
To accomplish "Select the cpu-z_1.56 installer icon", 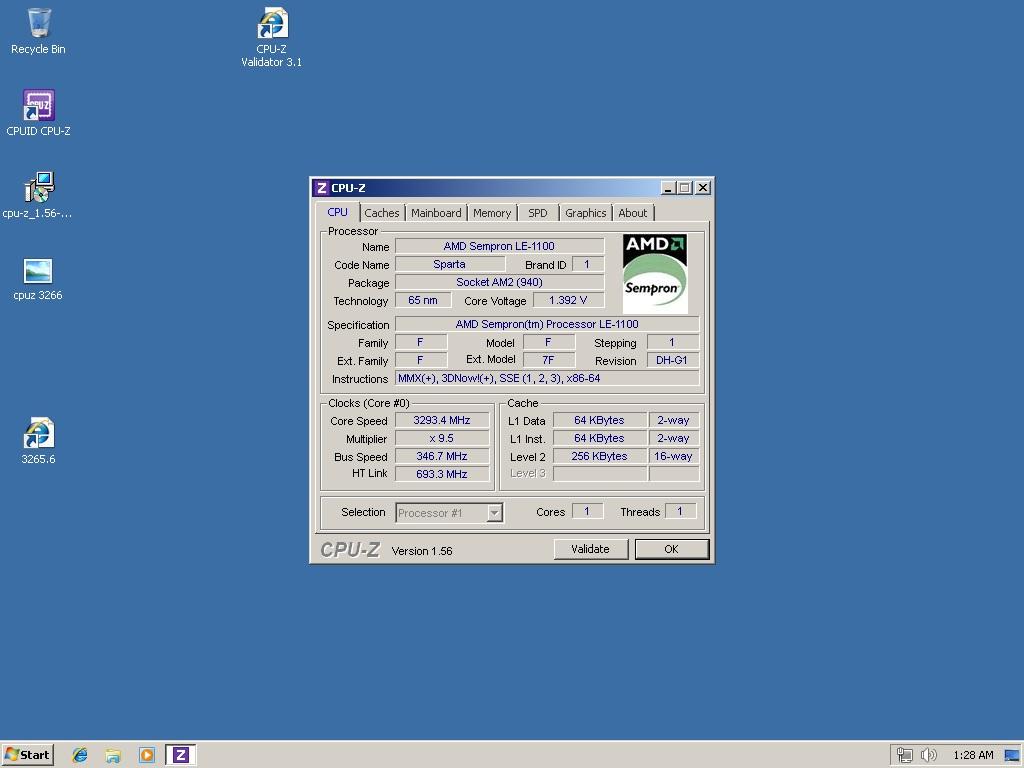I will tap(39, 195).
